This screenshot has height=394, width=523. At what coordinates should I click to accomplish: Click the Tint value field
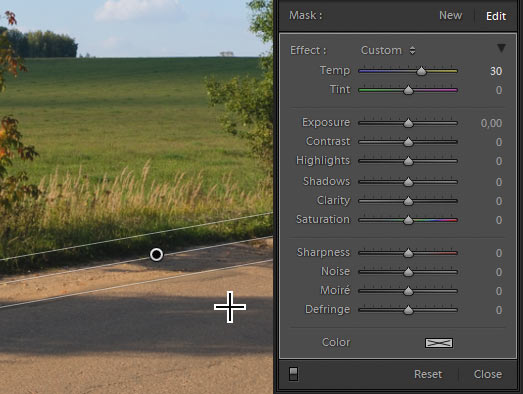[x=499, y=90]
